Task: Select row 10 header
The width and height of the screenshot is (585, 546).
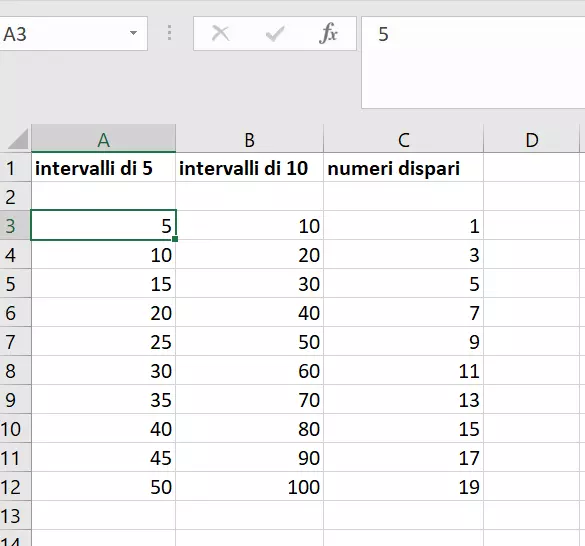Action: pos(15,428)
